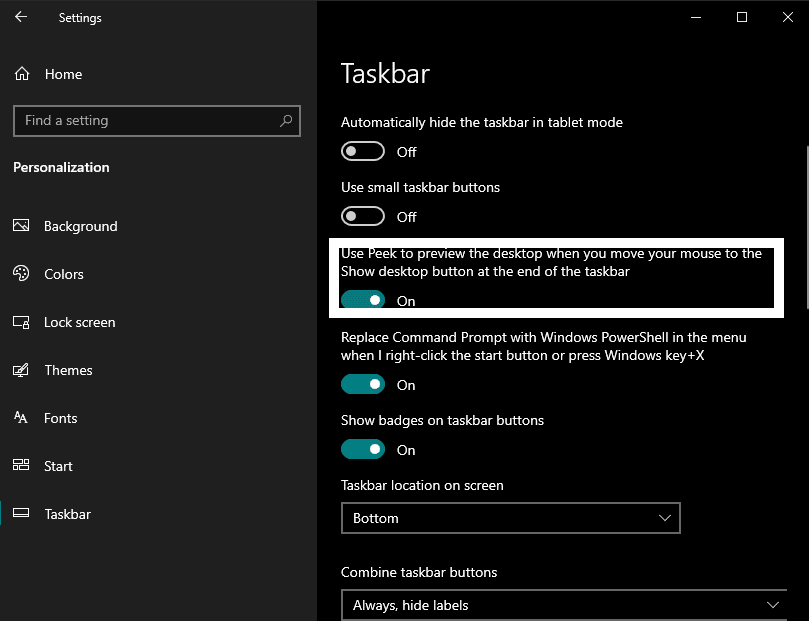Select Taskbar in the Personalization sidebar
The width and height of the screenshot is (809, 621).
click(x=67, y=514)
